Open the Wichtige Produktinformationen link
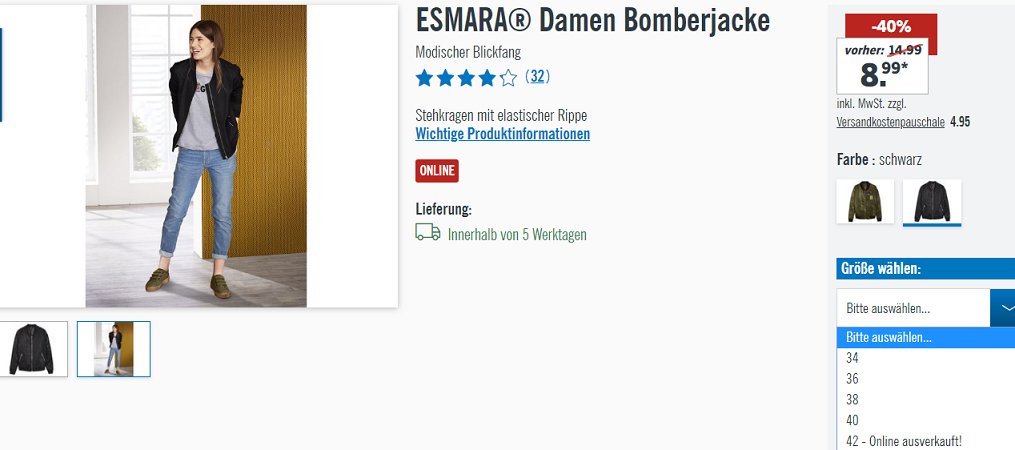1015x450 pixels. click(x=502, y=134)
